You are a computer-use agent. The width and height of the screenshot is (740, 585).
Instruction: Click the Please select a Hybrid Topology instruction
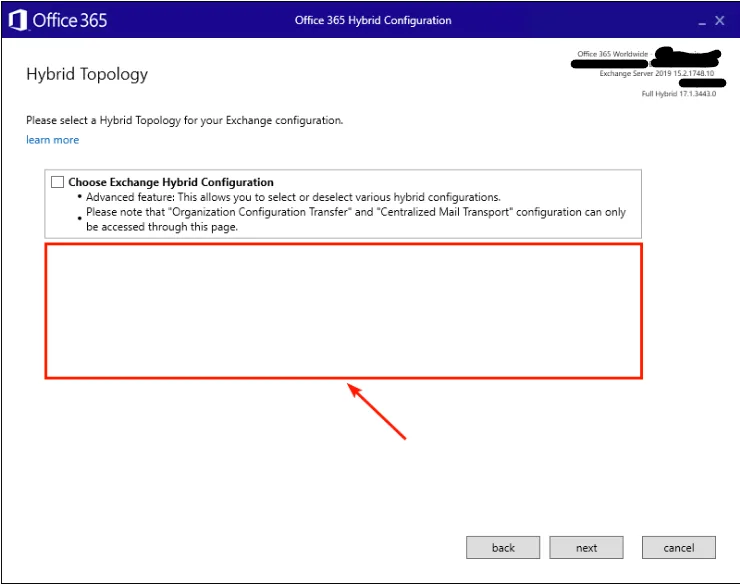pos(185,120)
